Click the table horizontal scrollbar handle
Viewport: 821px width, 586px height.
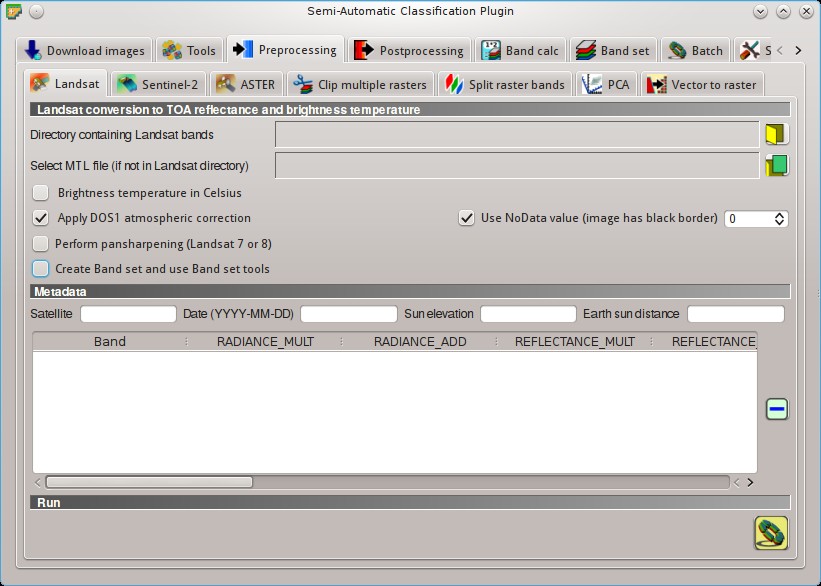click(149, 482)
